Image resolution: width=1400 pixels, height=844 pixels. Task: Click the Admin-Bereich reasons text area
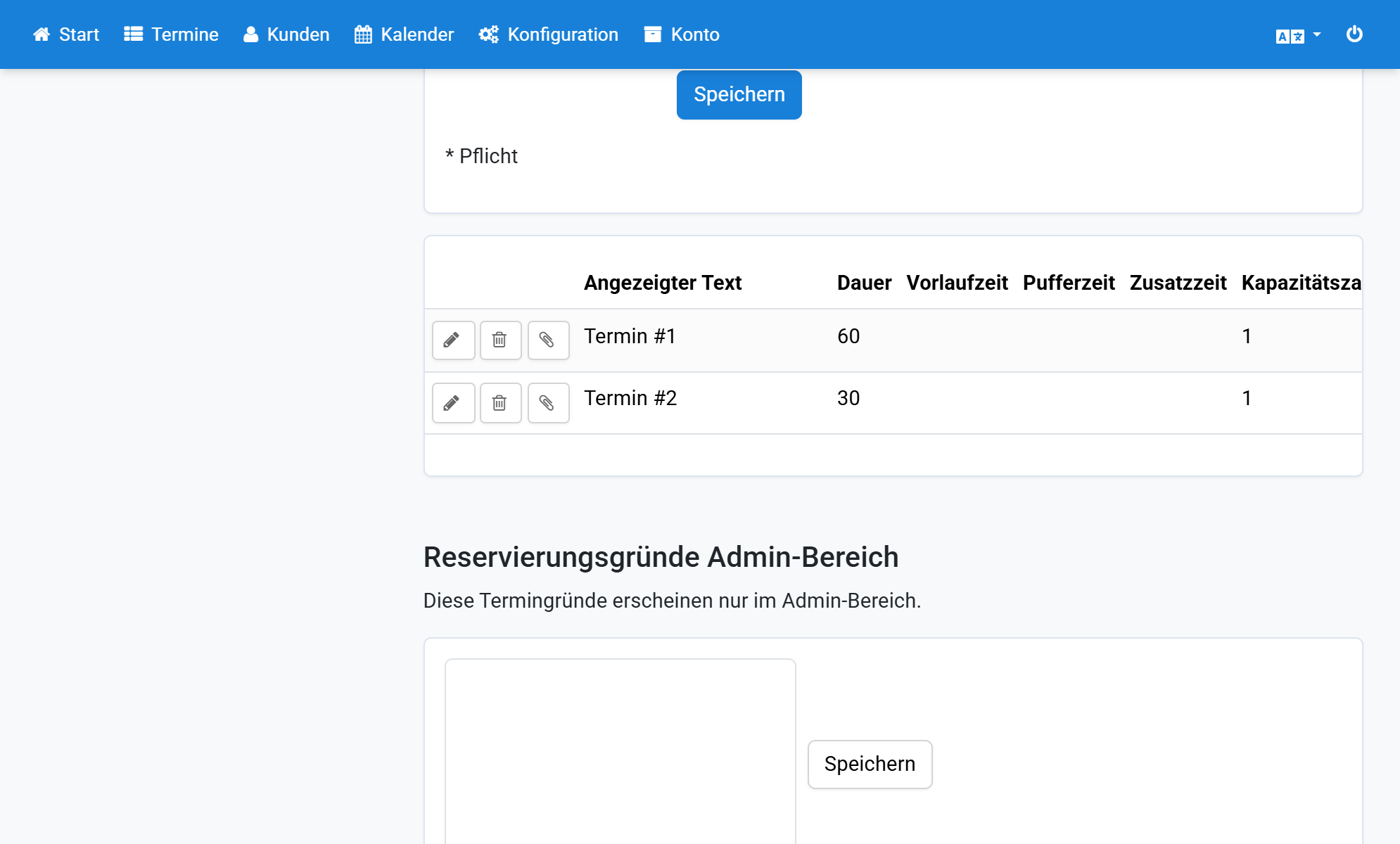coord(620,751)
